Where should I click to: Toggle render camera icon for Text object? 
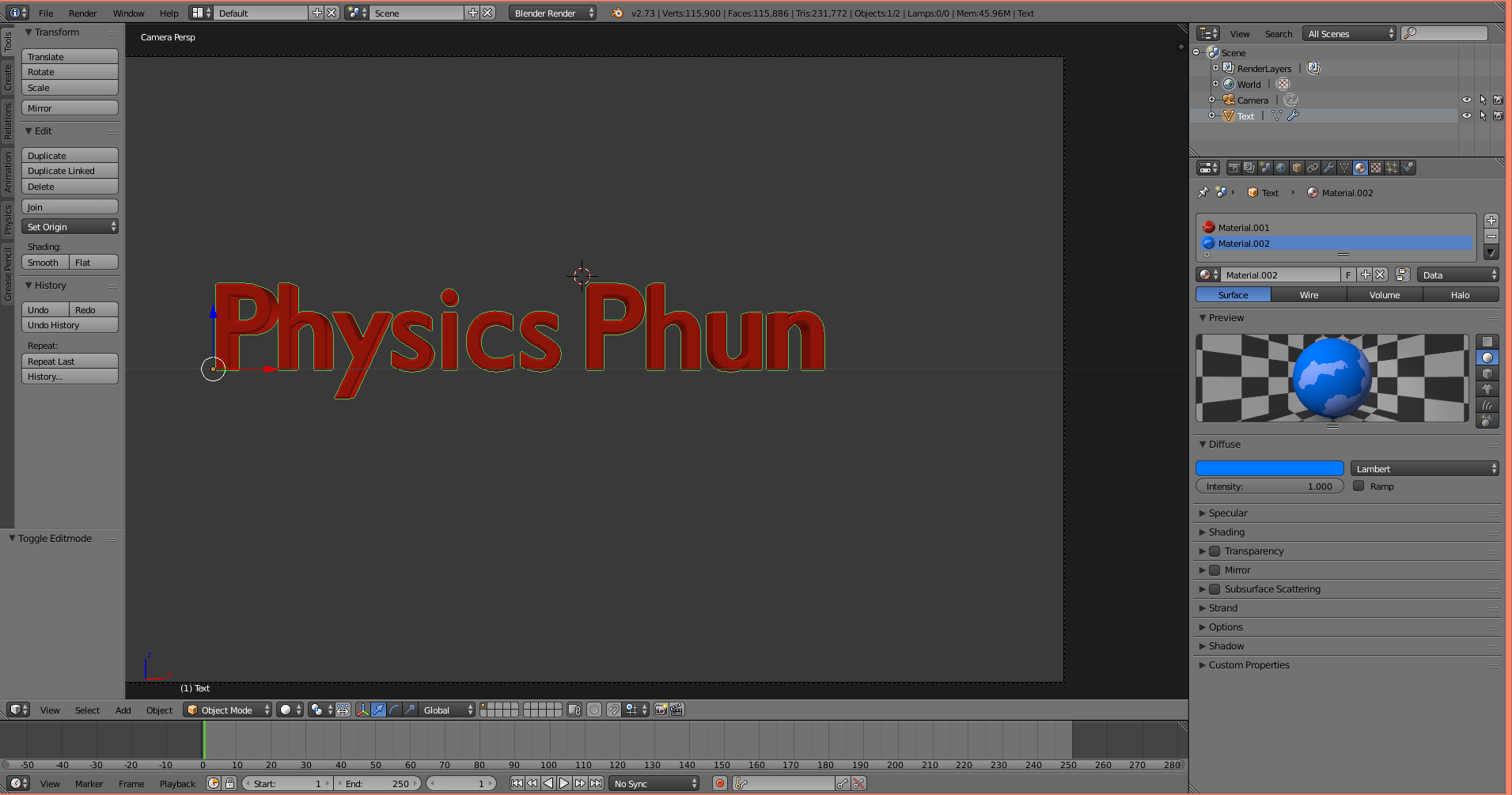(x=1498, y=115)
